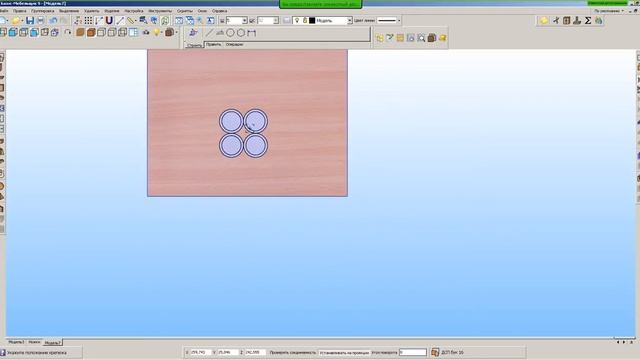
Task: Open the Группировка menu
Action: tap(42, 11)
